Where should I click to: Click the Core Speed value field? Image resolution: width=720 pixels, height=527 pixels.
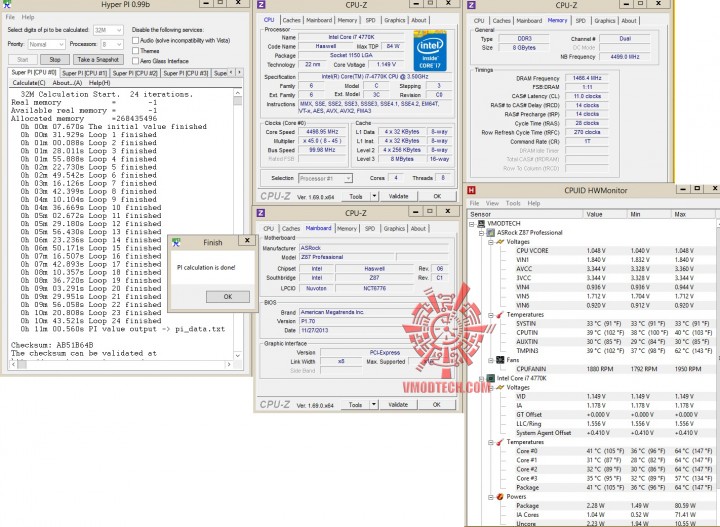point(323,132)
